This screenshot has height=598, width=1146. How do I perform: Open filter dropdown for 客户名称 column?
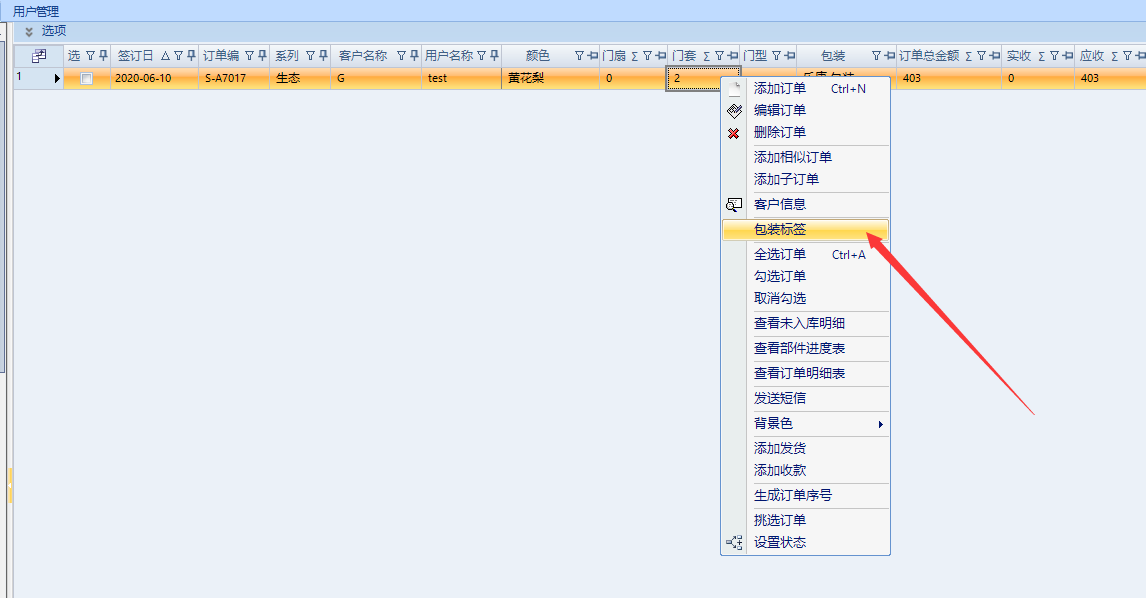click(x=401, y=56)
